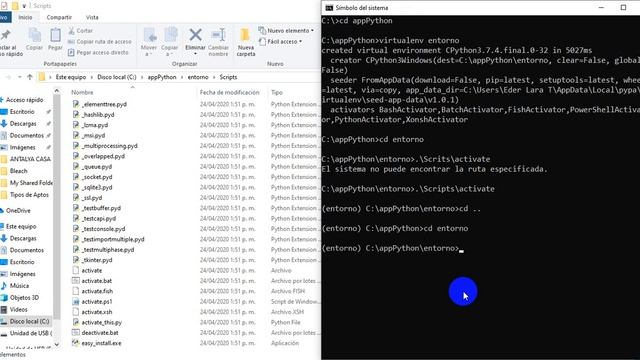Switch to the Compartir ribbon tab
Image resolution: width=640 pixels, height=360 pixels.
(59, 17)
